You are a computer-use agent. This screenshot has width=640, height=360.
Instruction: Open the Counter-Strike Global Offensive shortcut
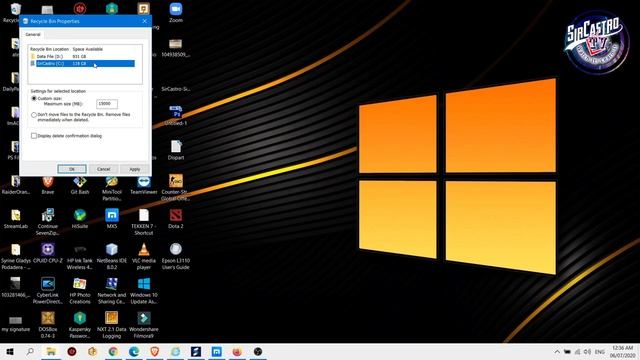click(x=176, y=188)
